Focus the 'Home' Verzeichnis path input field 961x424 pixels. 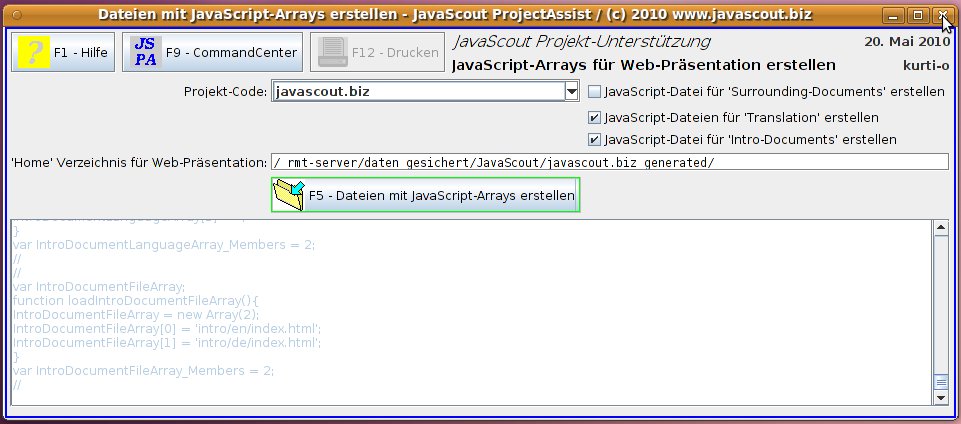click(x=608, y=162)
